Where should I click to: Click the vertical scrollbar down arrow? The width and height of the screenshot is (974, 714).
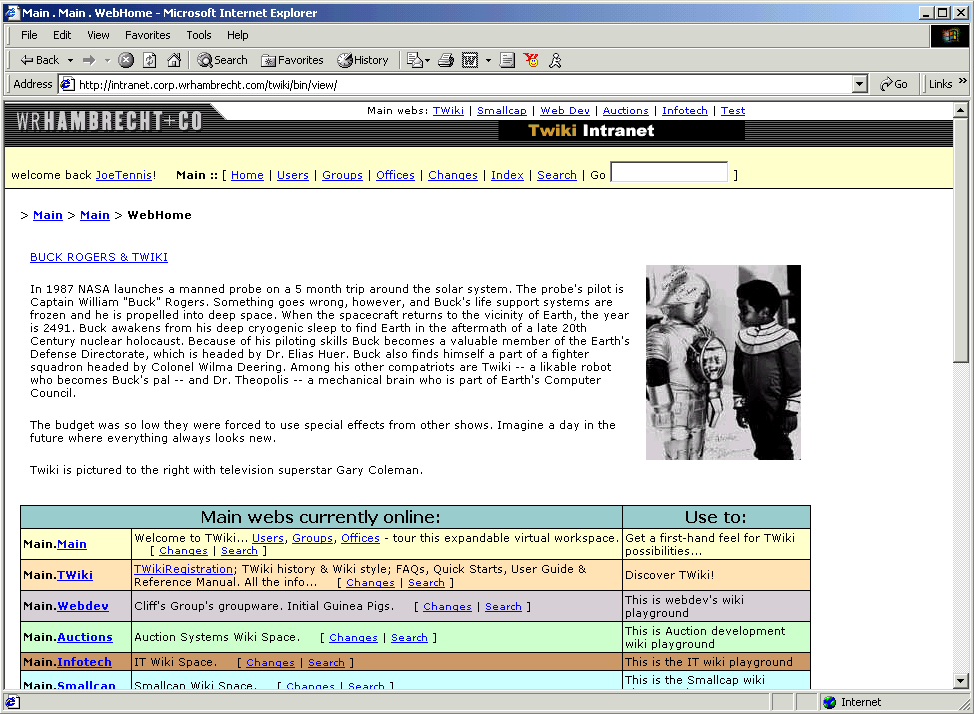pyautogui.click(x=961, y=681)
